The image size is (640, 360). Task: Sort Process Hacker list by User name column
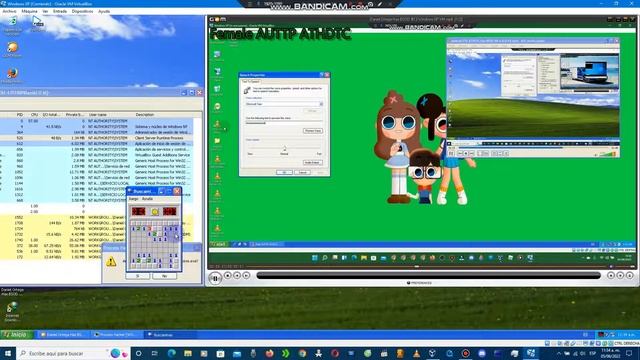pos(98,115)
